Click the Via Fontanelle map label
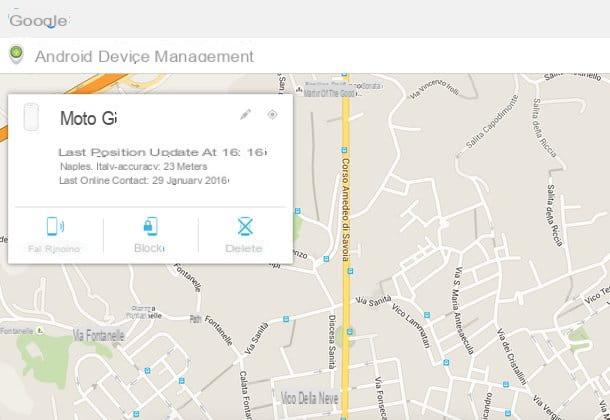Image resolution: width=610 pixels, height=420 pixels. (99, 335)
